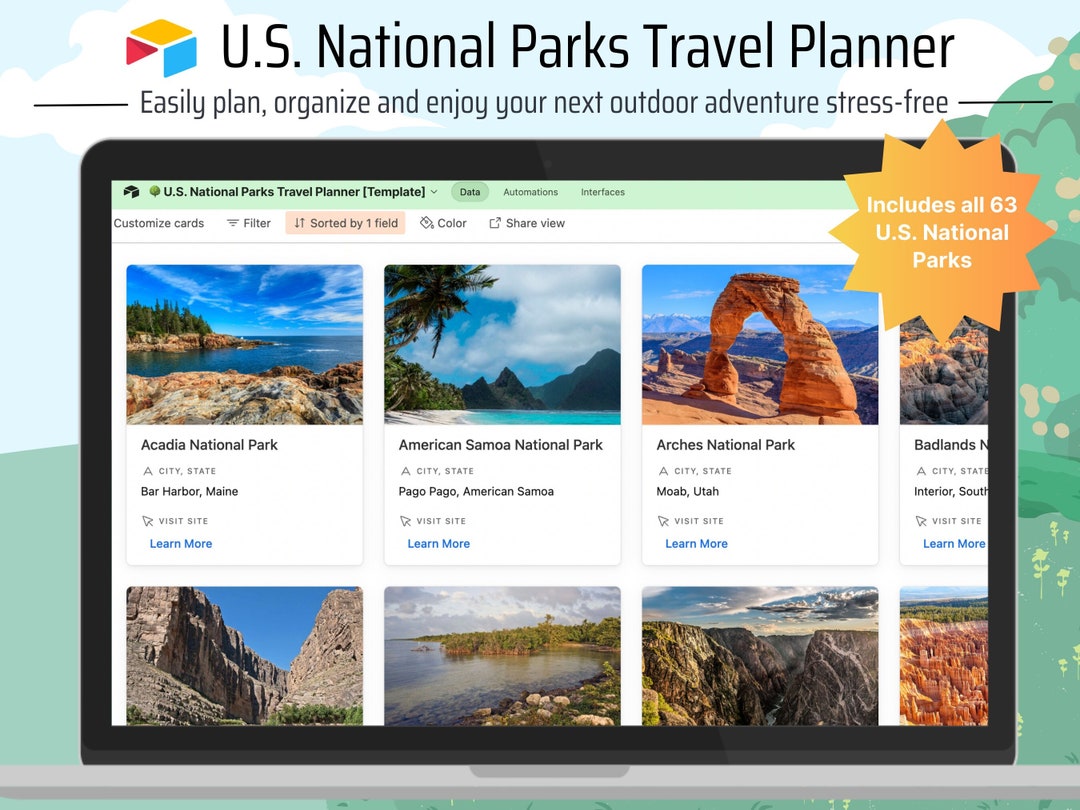Open the Interfaces tab
Screen dimensions: 1080x810
click(603, 192)
